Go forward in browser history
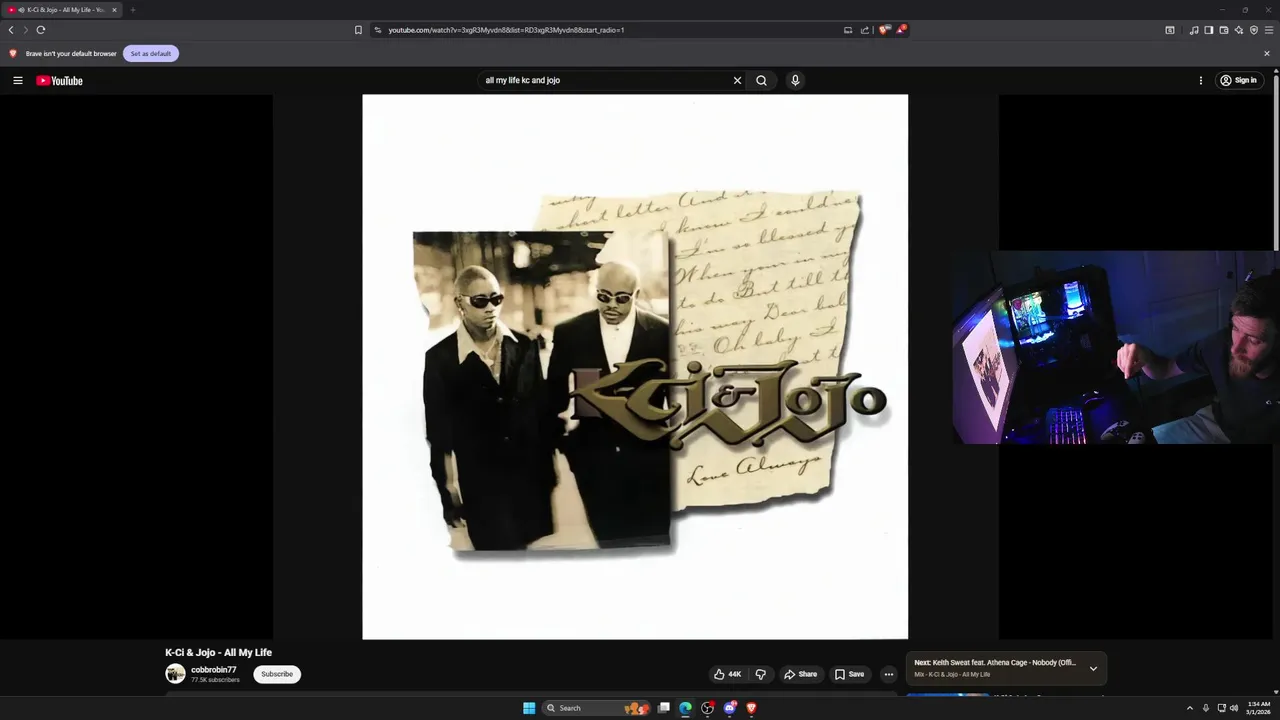The image size is (1280, 720). click(26, 30)
